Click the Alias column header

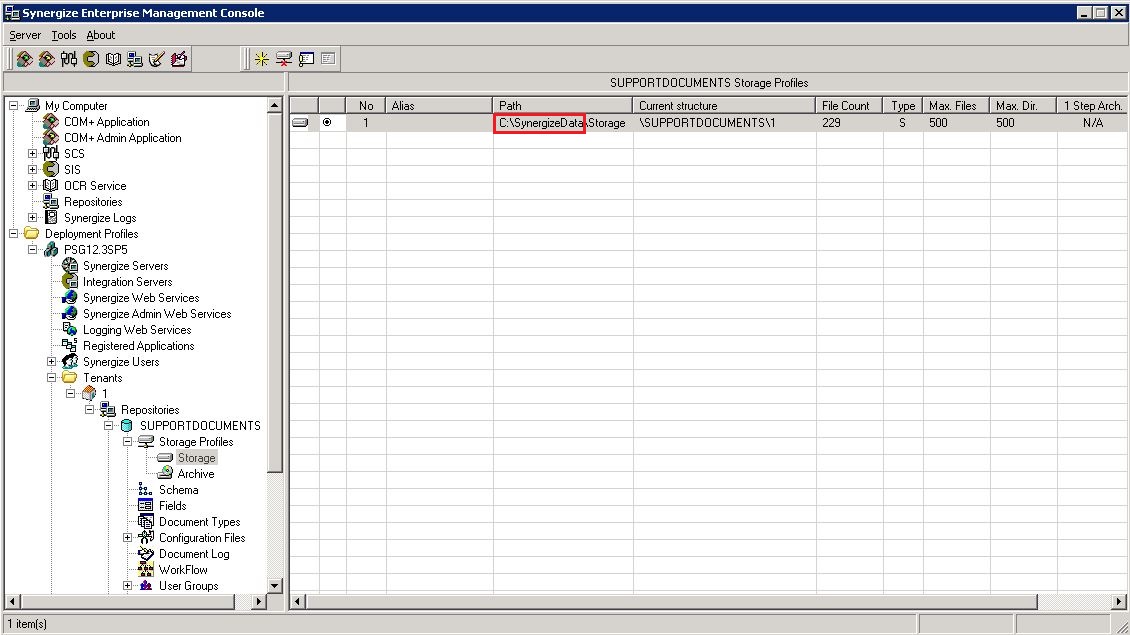pyautogui.click(x=439, y=106)
